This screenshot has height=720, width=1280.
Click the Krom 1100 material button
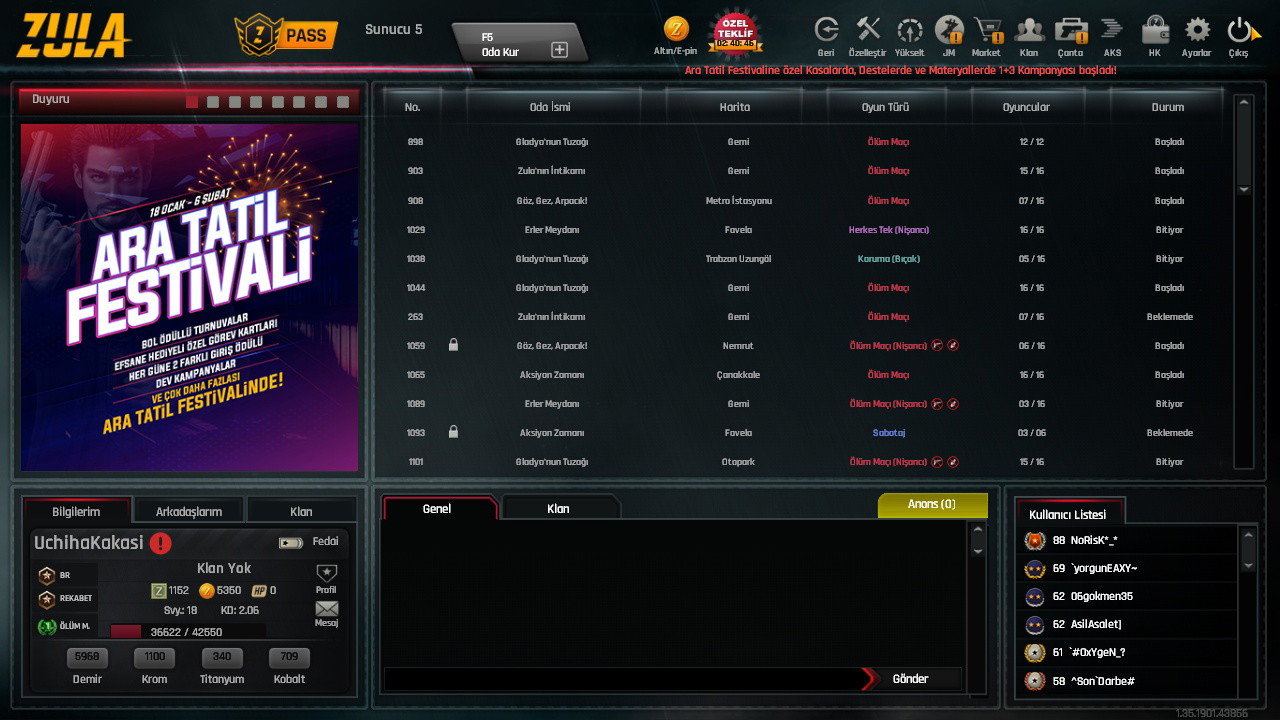click(x=154, y=657)
